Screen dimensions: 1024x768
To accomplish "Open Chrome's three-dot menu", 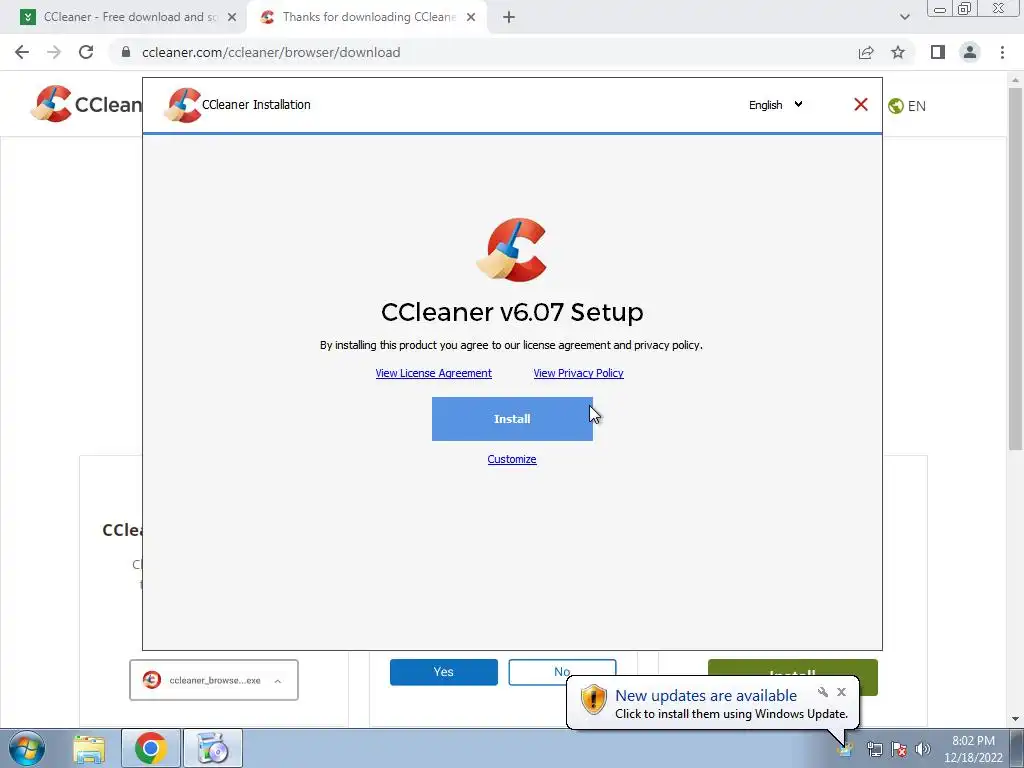I will [1002, 52].
